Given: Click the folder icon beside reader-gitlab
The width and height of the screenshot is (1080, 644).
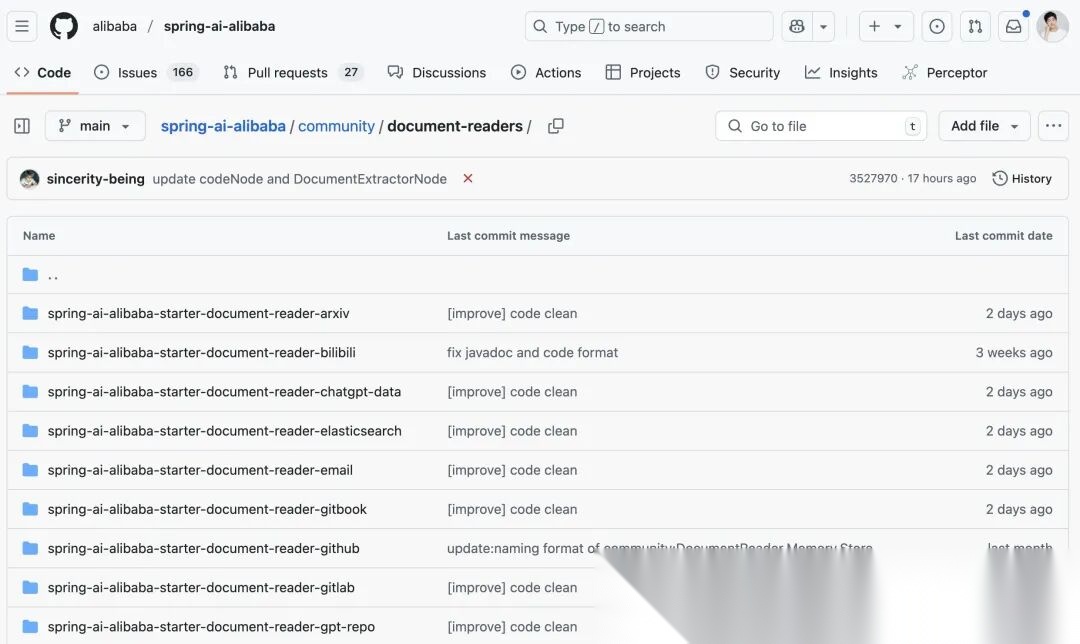Looking at the screenshot, I should (x=30, y=588).
